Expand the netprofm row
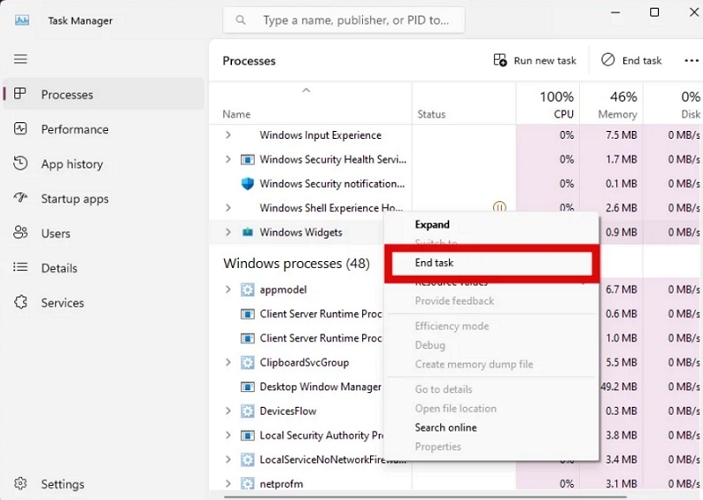Image resolution: width=703 pixels, height=500 pixels. pos(228,483)
